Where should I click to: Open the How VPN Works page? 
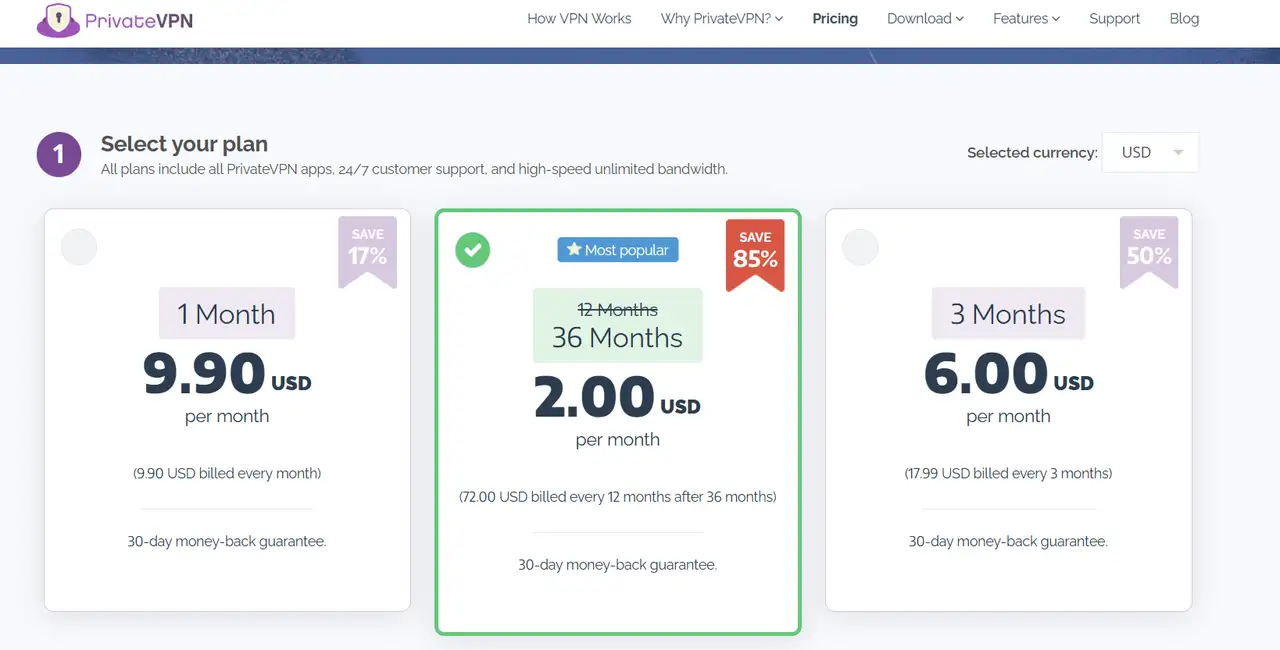(x=579, y=19)
